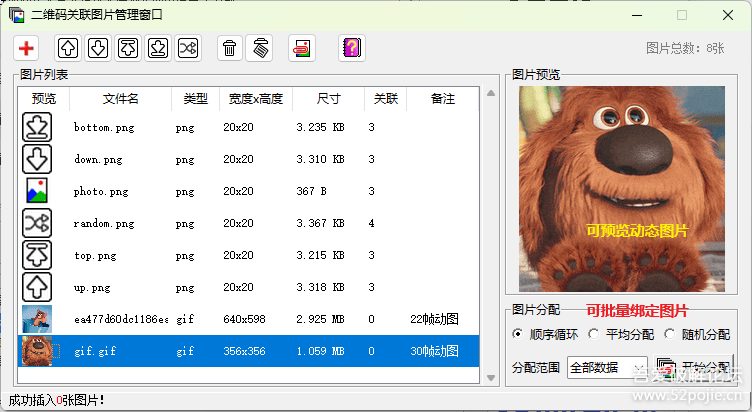This screenshot has width=752, height=412.
Task: Sort list by 尺寸 column header
Action: [328, 99]
